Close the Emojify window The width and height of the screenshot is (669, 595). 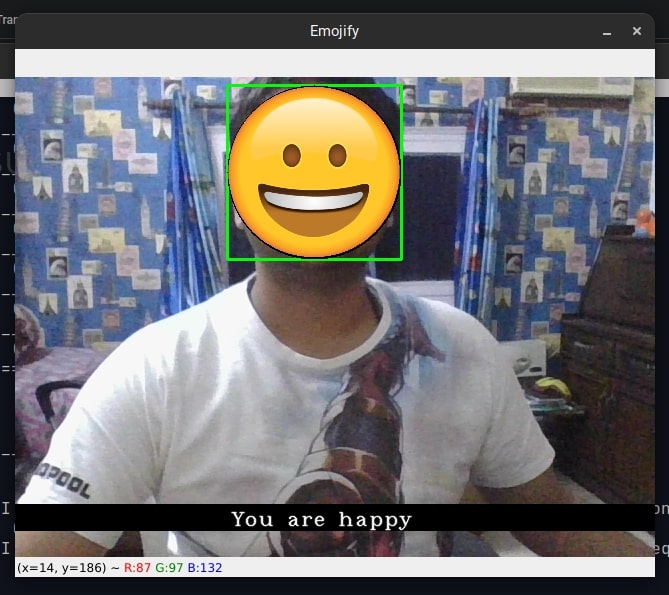pyautogui.click(x=637, y=31)
